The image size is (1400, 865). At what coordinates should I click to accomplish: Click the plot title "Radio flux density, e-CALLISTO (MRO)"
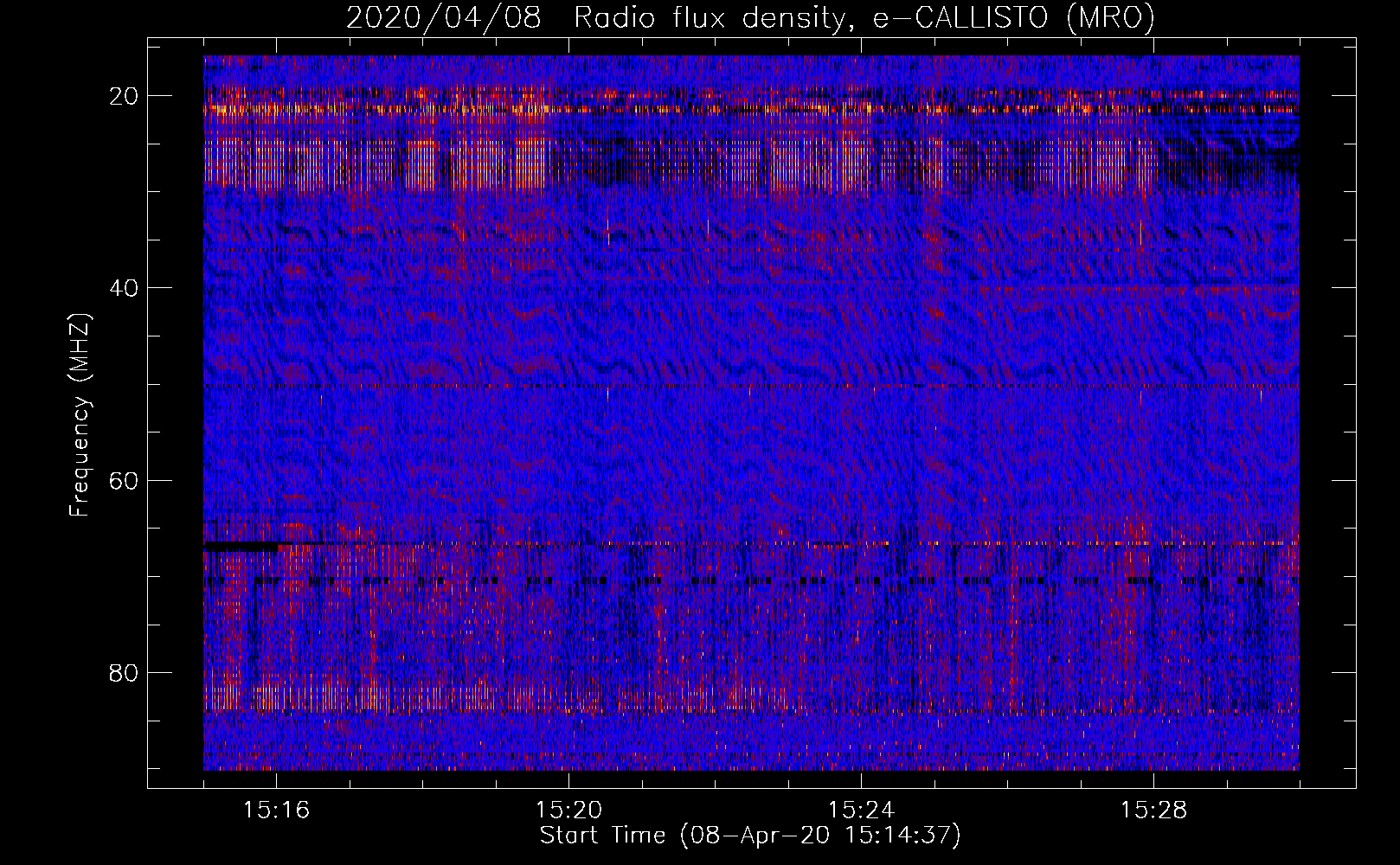point(864,17)
